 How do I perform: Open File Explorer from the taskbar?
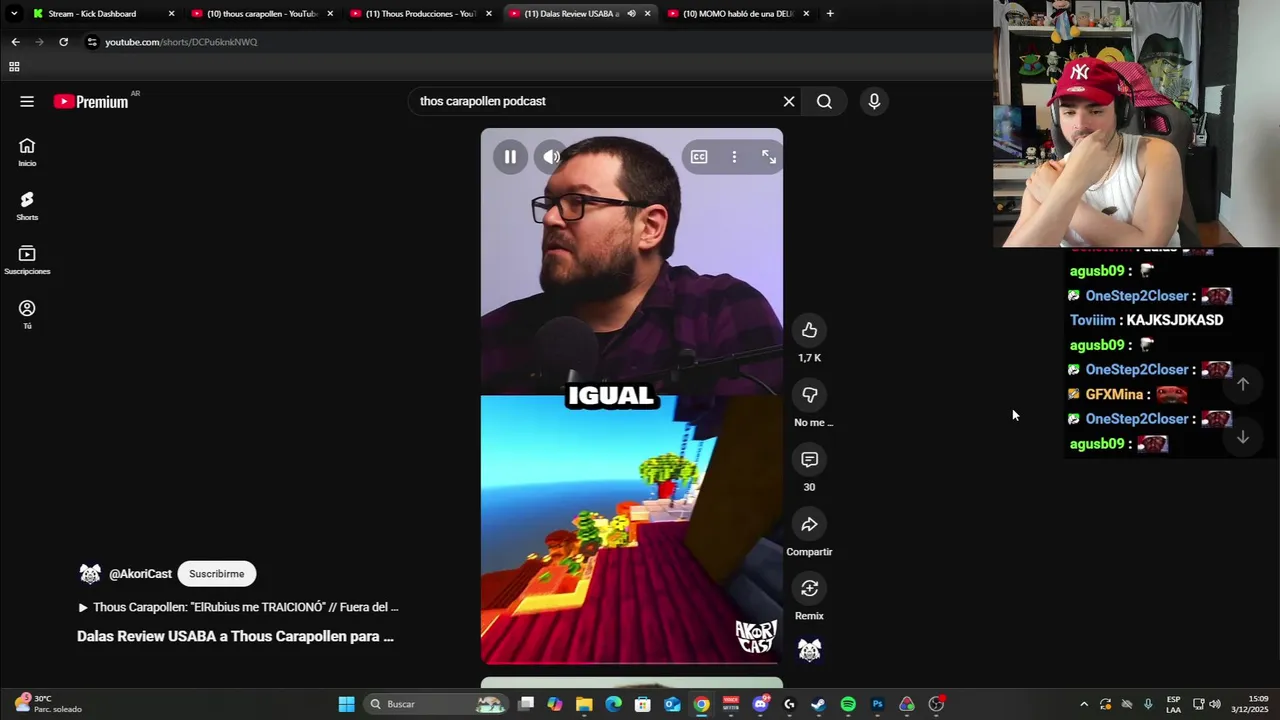(x=584, y=704)
